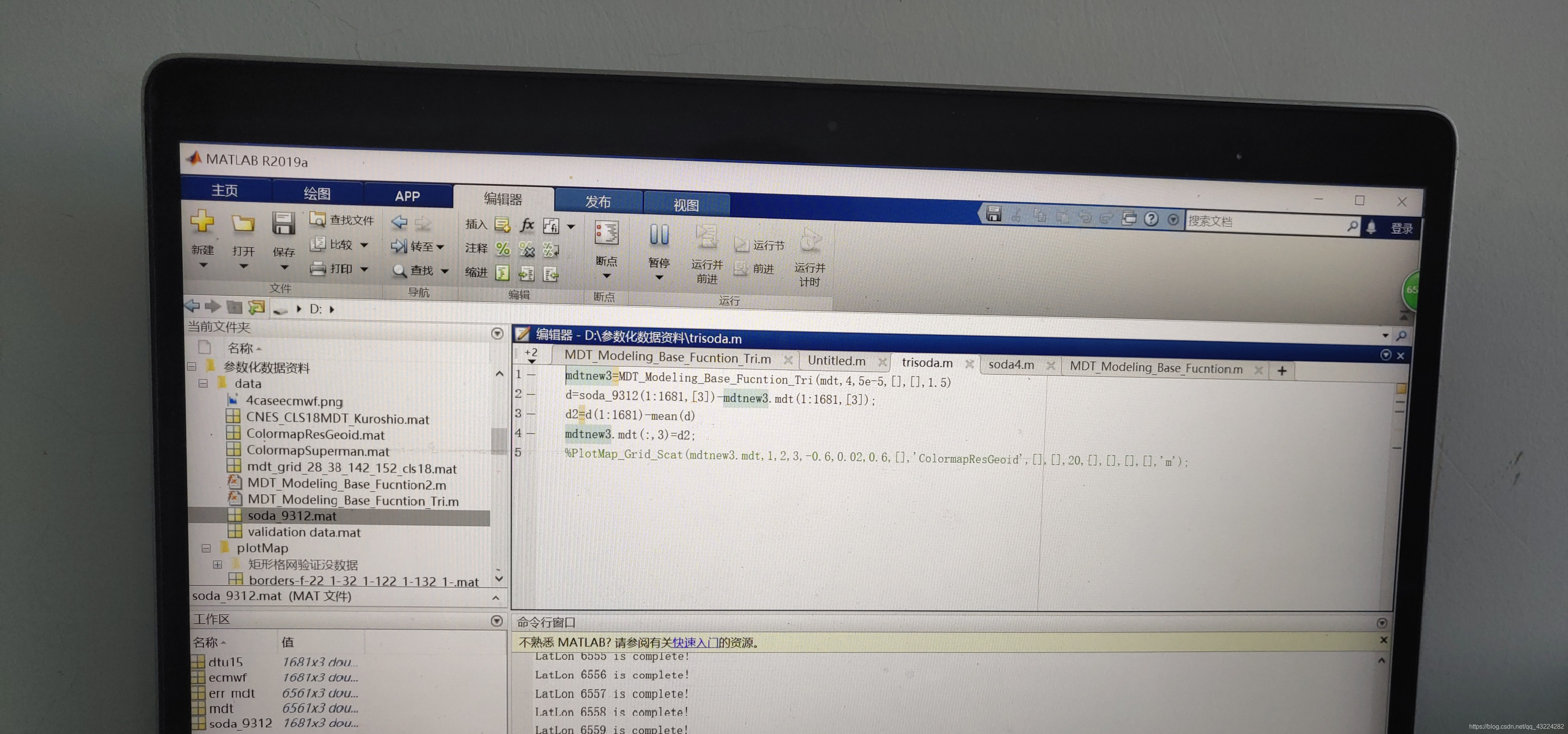The image size is (1568, 734).
Task: Click the Find Files icon
Action: pos(317,219)
